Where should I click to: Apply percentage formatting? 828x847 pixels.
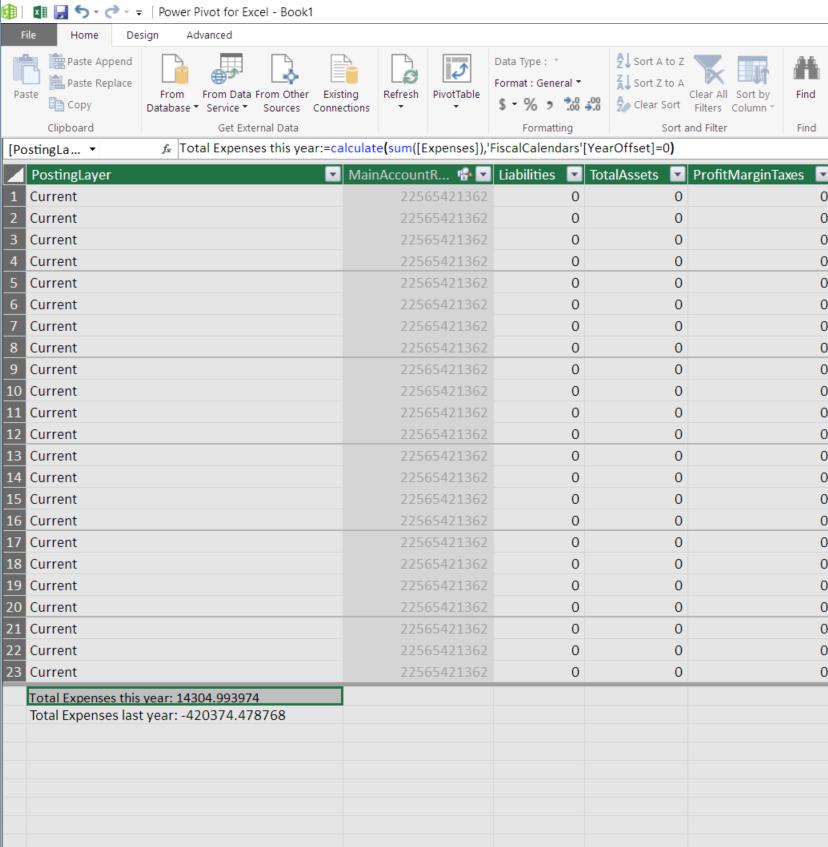[530, 103]
